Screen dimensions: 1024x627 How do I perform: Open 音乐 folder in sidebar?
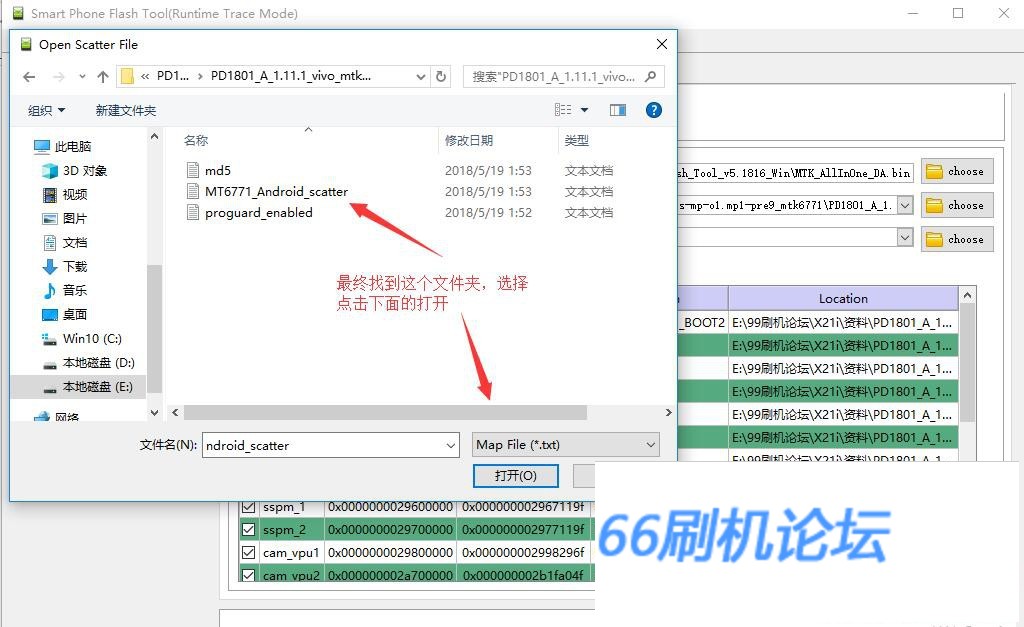coord(65,290)
